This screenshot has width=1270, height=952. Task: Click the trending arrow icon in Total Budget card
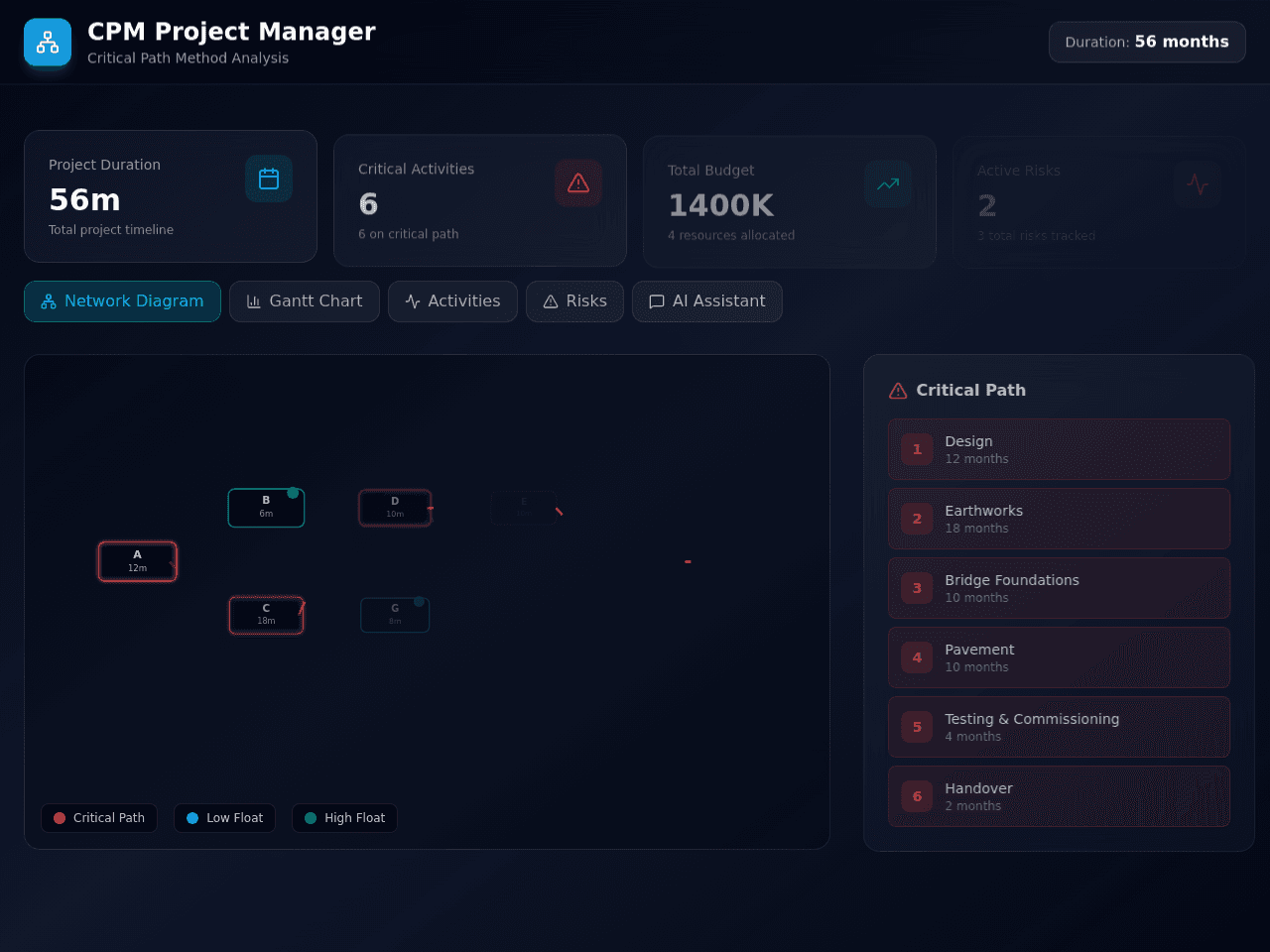(x=888, y=183)
